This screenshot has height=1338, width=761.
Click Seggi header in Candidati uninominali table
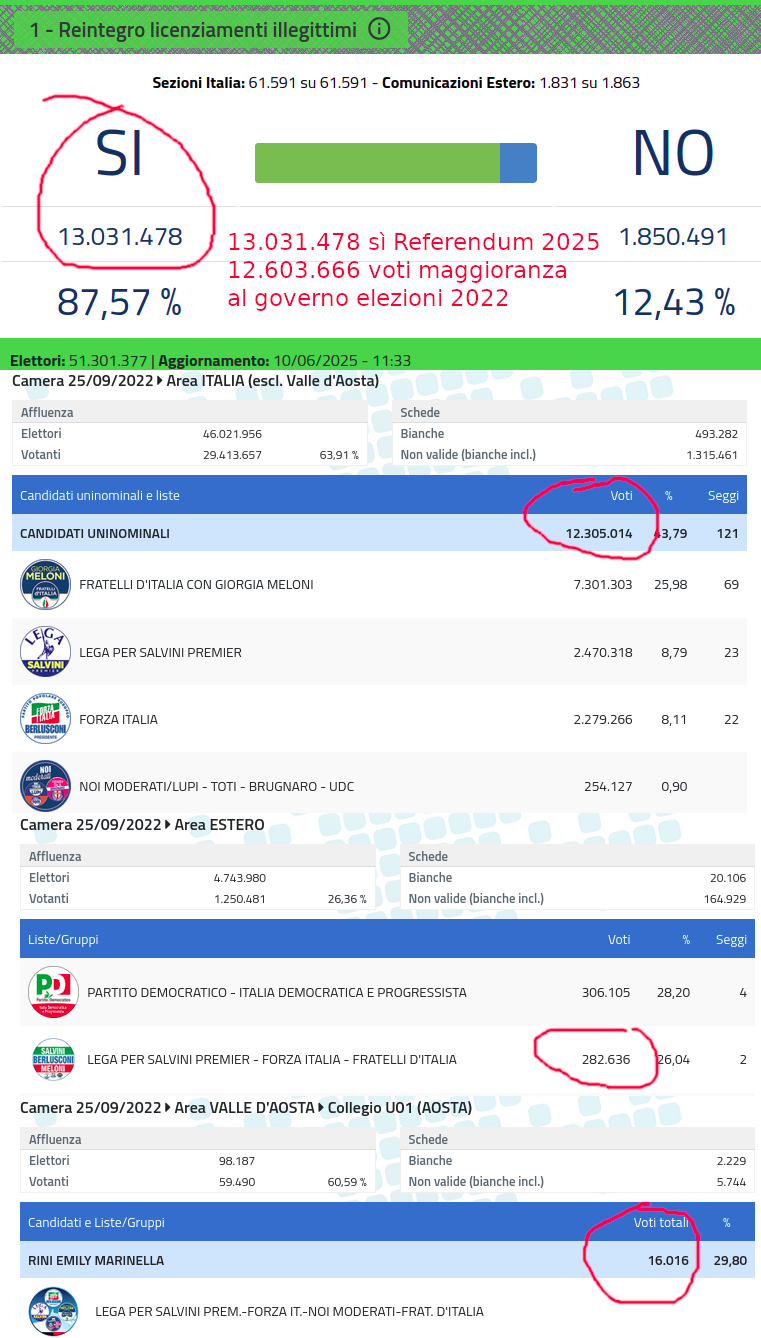[x=723, y=495]
